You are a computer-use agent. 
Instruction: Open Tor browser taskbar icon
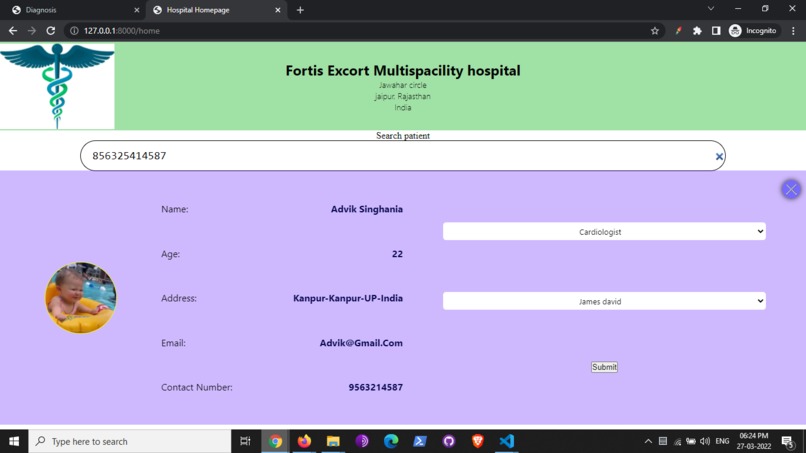(362, 441)
